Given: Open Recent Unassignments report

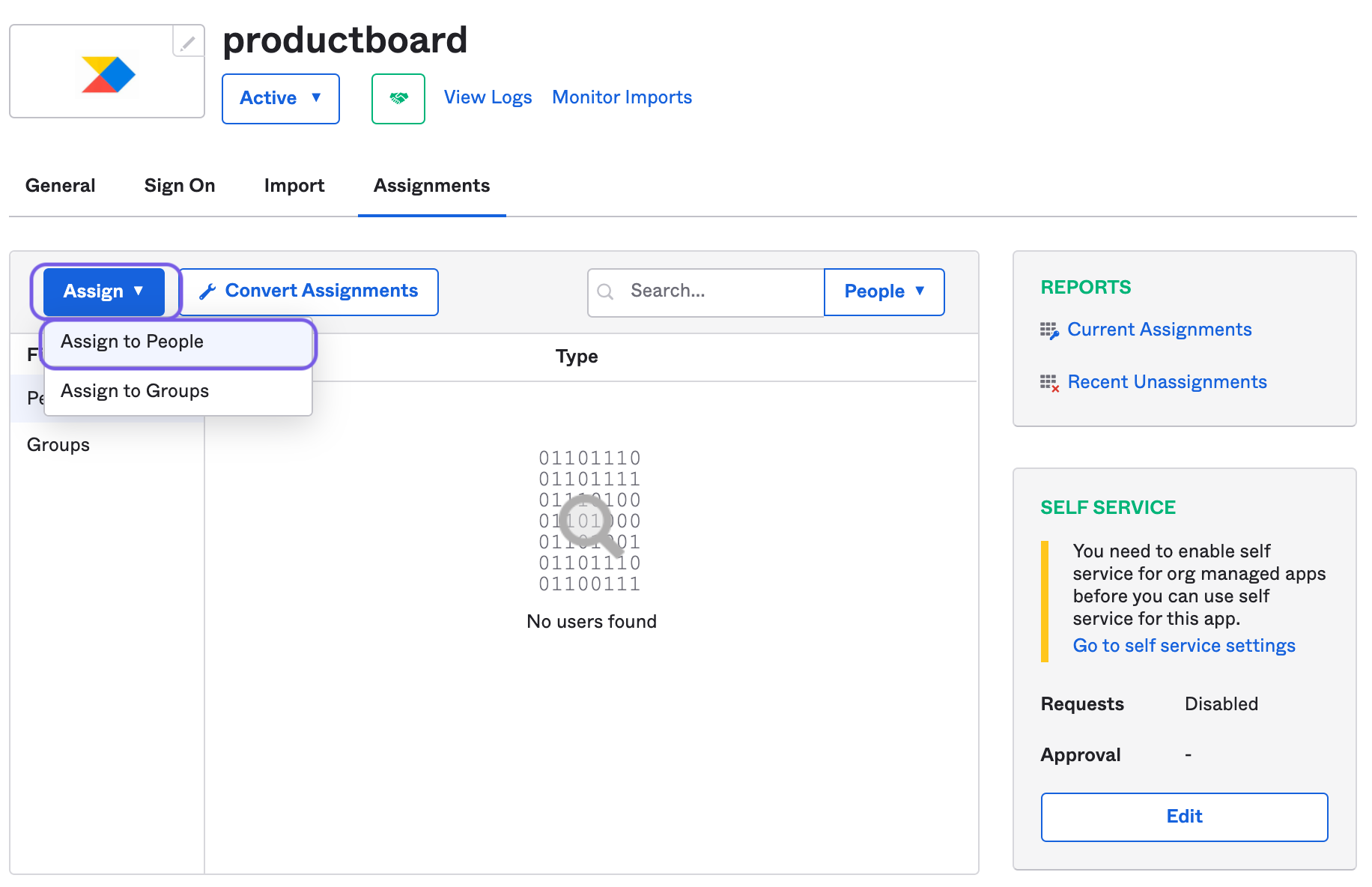Looking at the screenshot, I should tap(1167, 382).
